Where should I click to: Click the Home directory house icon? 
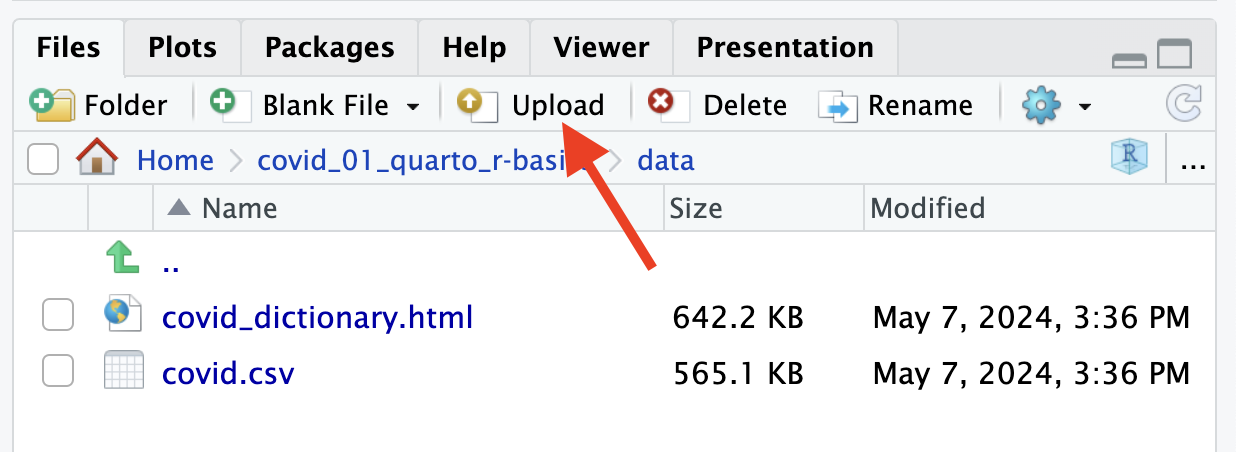coord(97,160)
